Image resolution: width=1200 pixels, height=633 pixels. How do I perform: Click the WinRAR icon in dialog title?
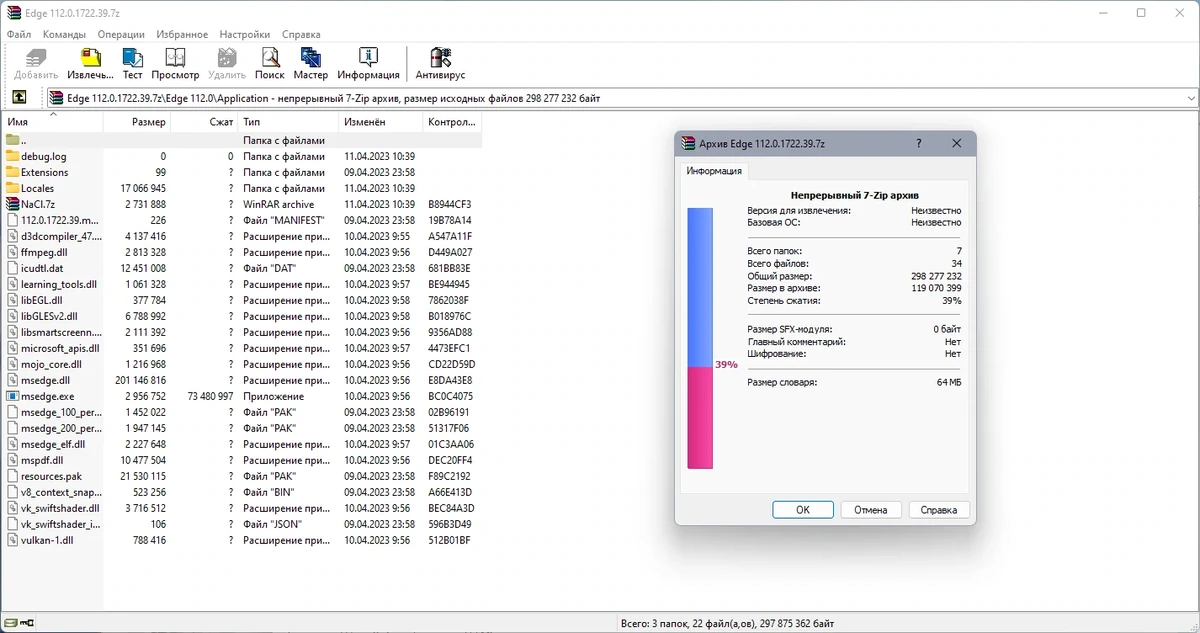(x=687, y=144)
